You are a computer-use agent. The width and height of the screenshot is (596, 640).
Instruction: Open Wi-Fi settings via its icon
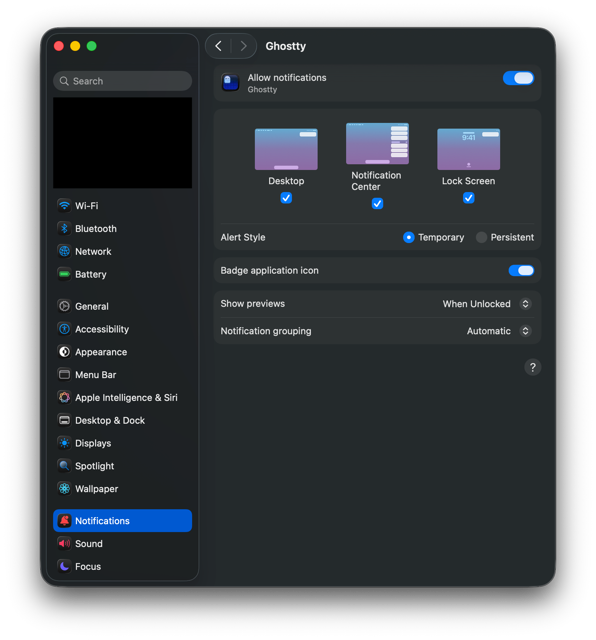point(64,205)
